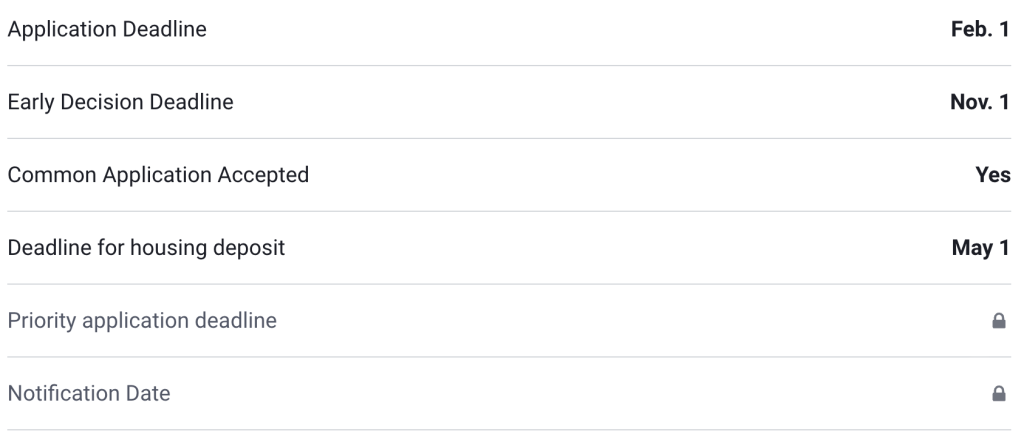Click the Yes value for Common Application
Viewport: 1024px width, 431px height.
pyautogui.click(x=992, y=175)
